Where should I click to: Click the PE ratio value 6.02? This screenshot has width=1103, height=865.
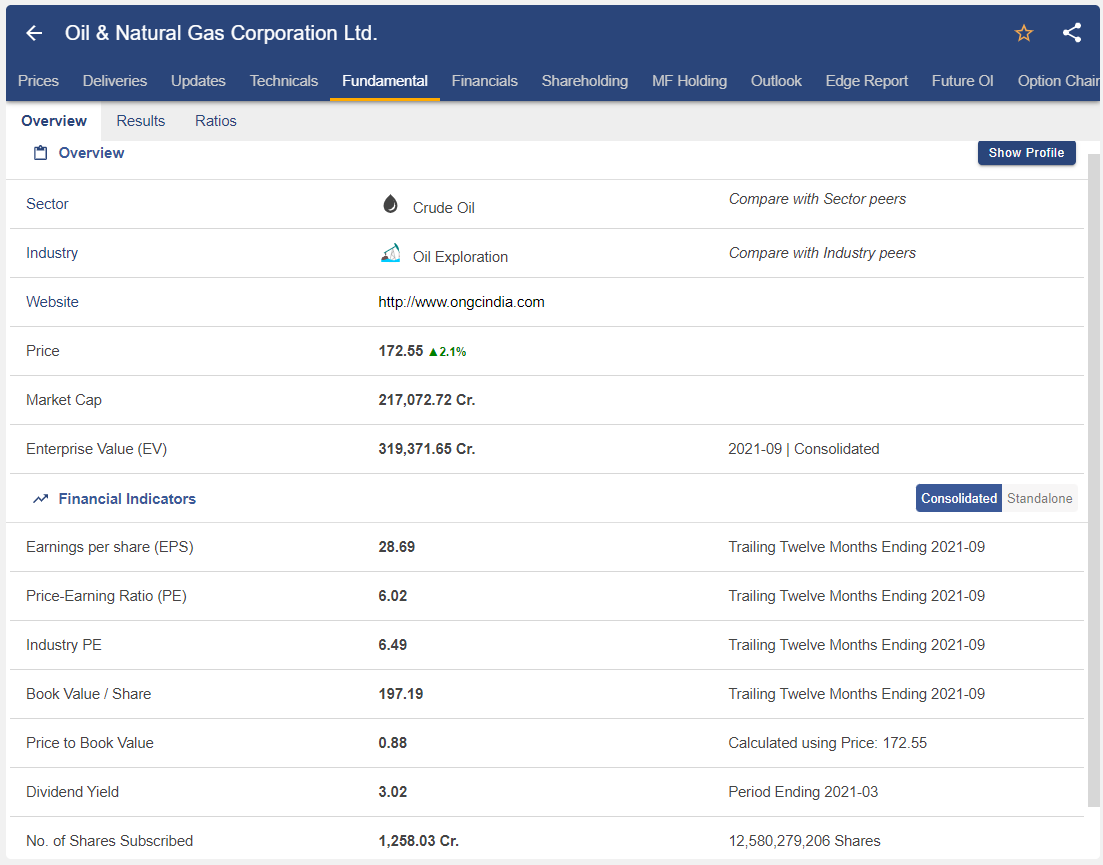point(393,596)
